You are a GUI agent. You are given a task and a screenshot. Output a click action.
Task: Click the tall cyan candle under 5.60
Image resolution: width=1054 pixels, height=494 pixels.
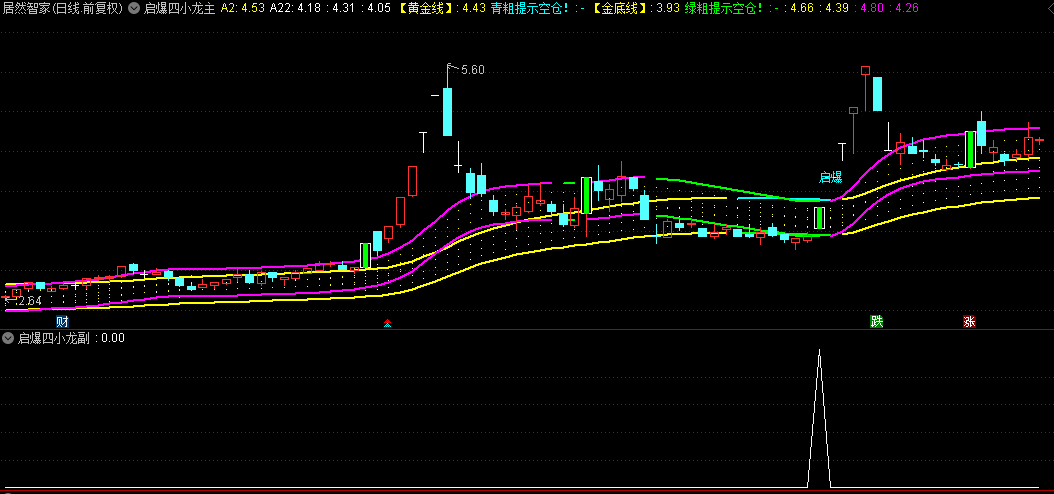pos(447,112)
